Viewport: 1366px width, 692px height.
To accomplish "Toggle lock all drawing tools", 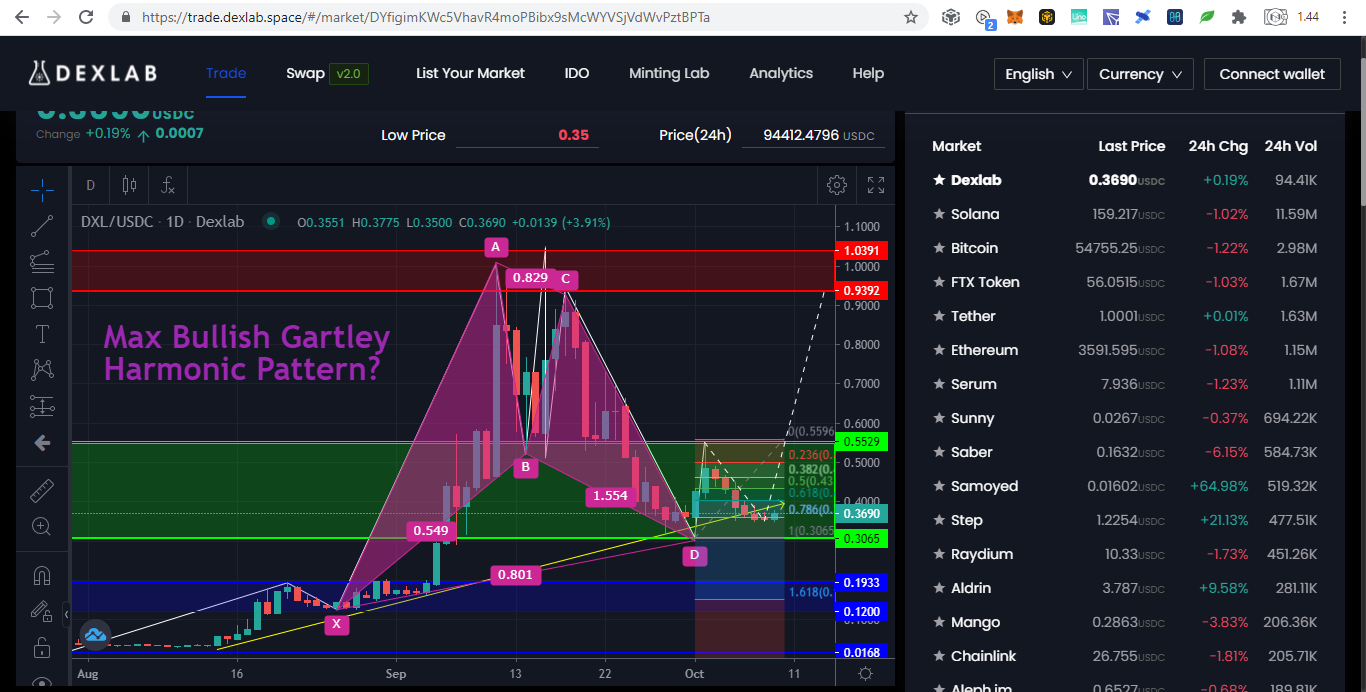I will click(x=42, y=647).
